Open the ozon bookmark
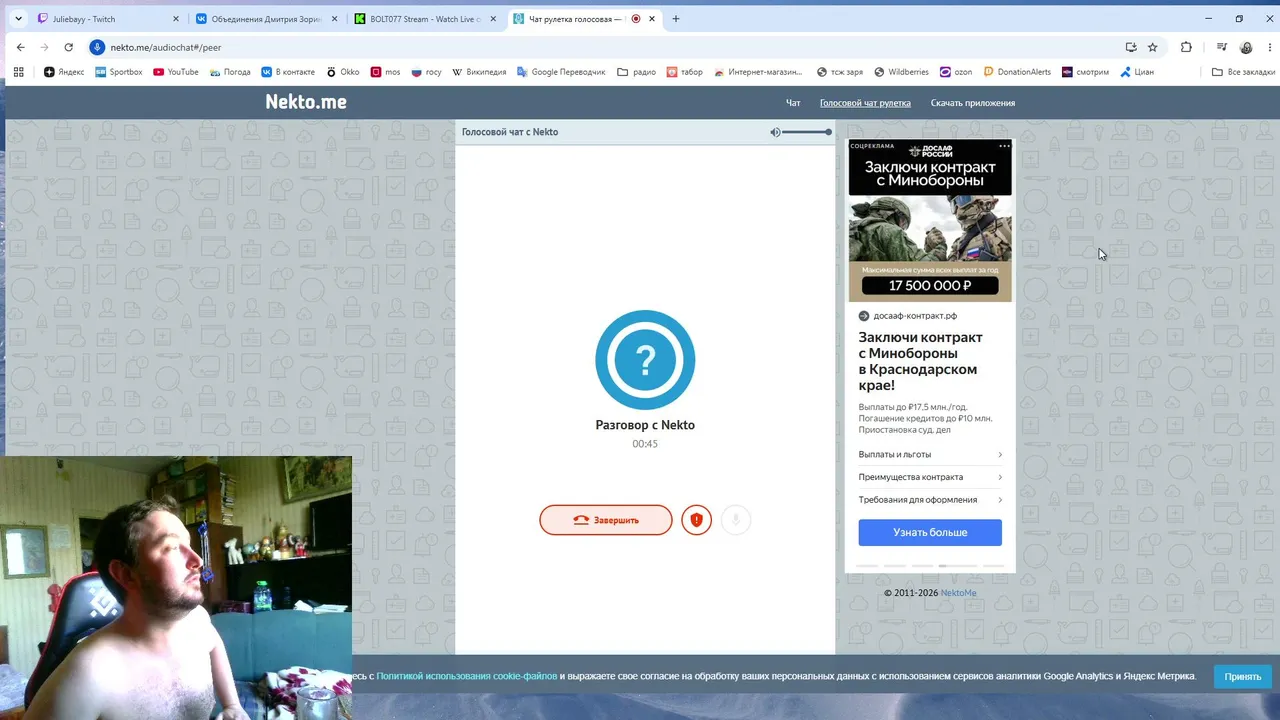 [956, 72]
